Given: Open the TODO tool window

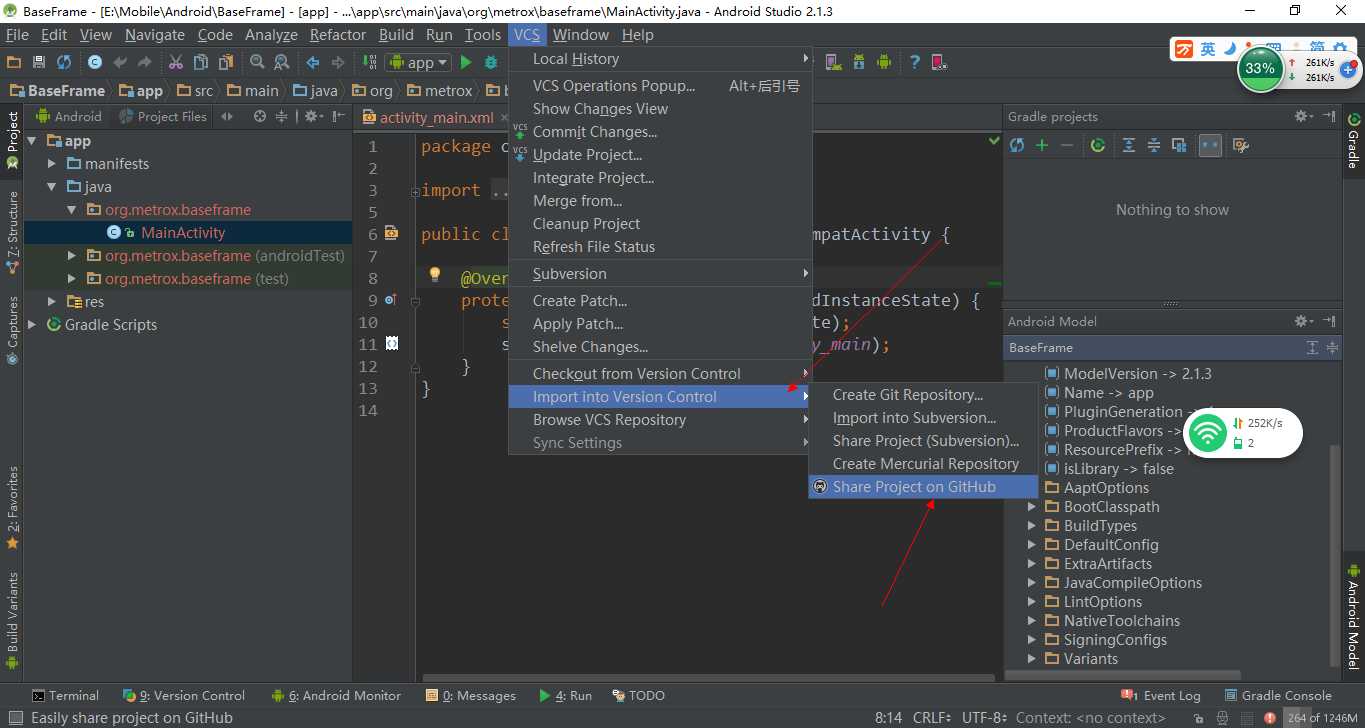Looking at the screenshot, I should click(637, 696).
